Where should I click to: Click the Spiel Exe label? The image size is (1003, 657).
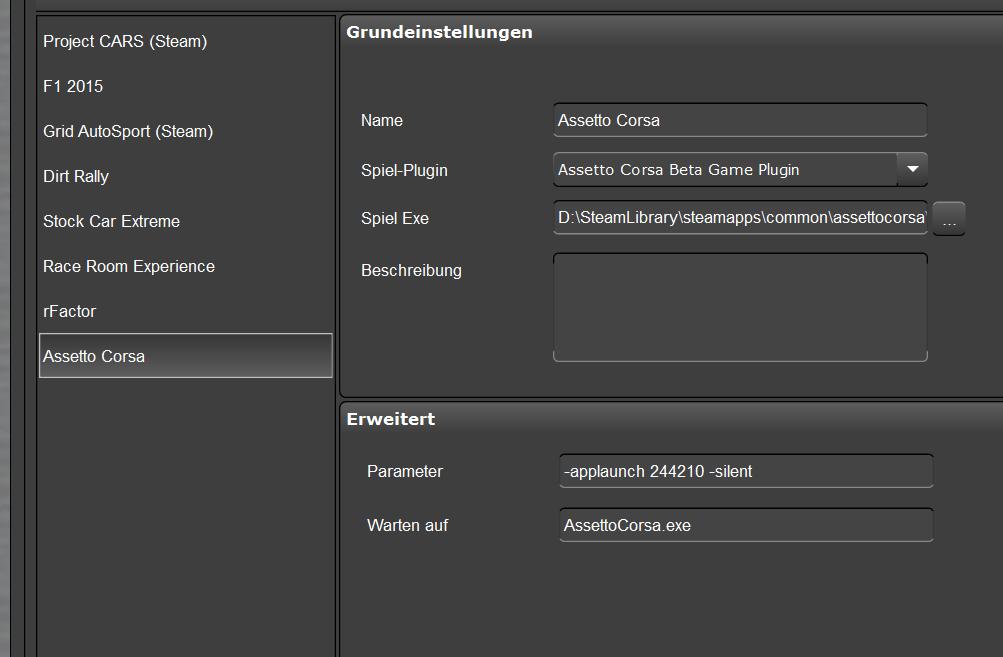[x=395, y=218]
